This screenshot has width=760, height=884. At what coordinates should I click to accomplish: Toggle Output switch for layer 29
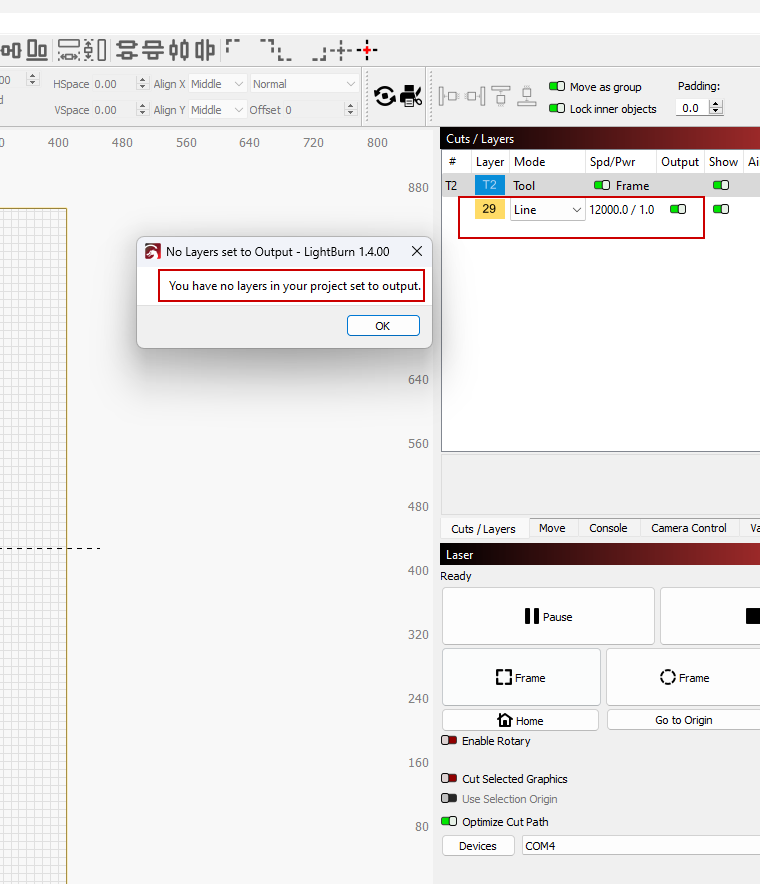point(678,210)
